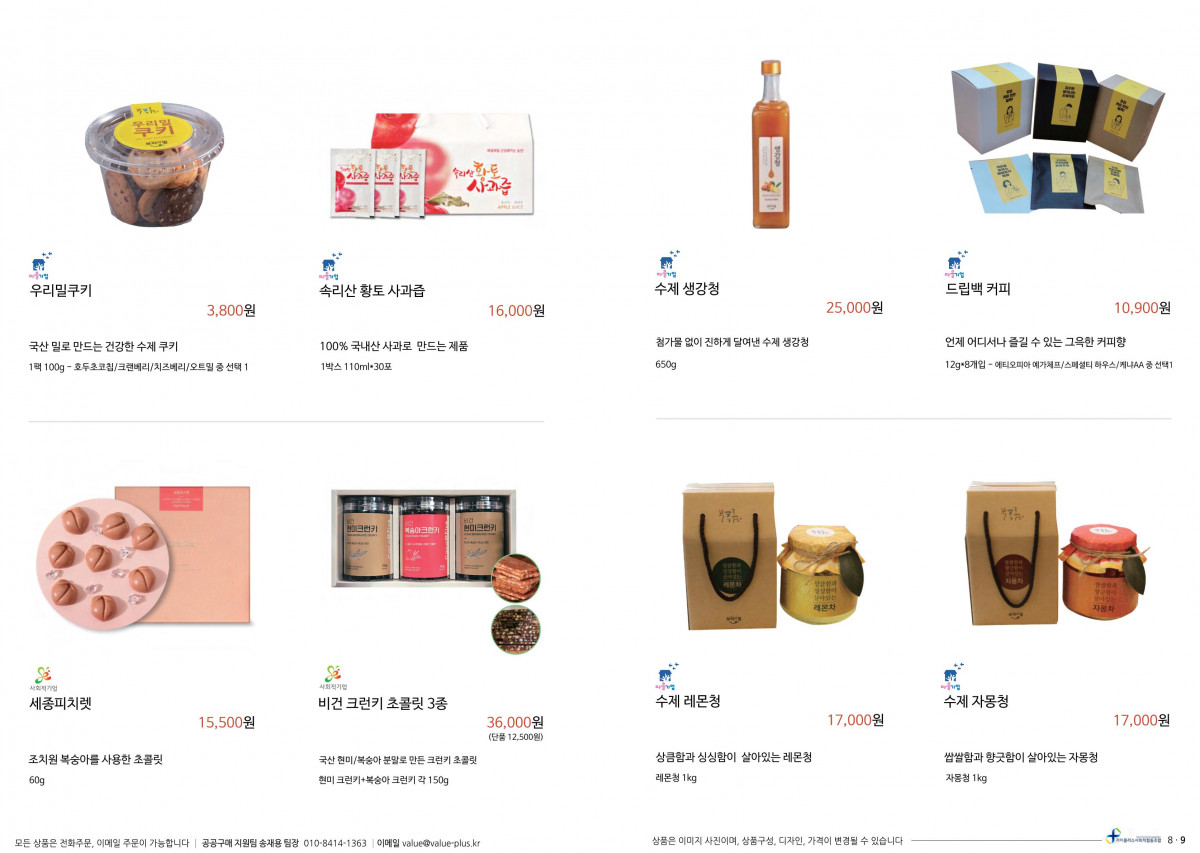Click the badge icon above 수제 레몬청
Image resolution: width=1200 pixels, height=853 pixels.
pyautogui.click(x=667, y=677)
